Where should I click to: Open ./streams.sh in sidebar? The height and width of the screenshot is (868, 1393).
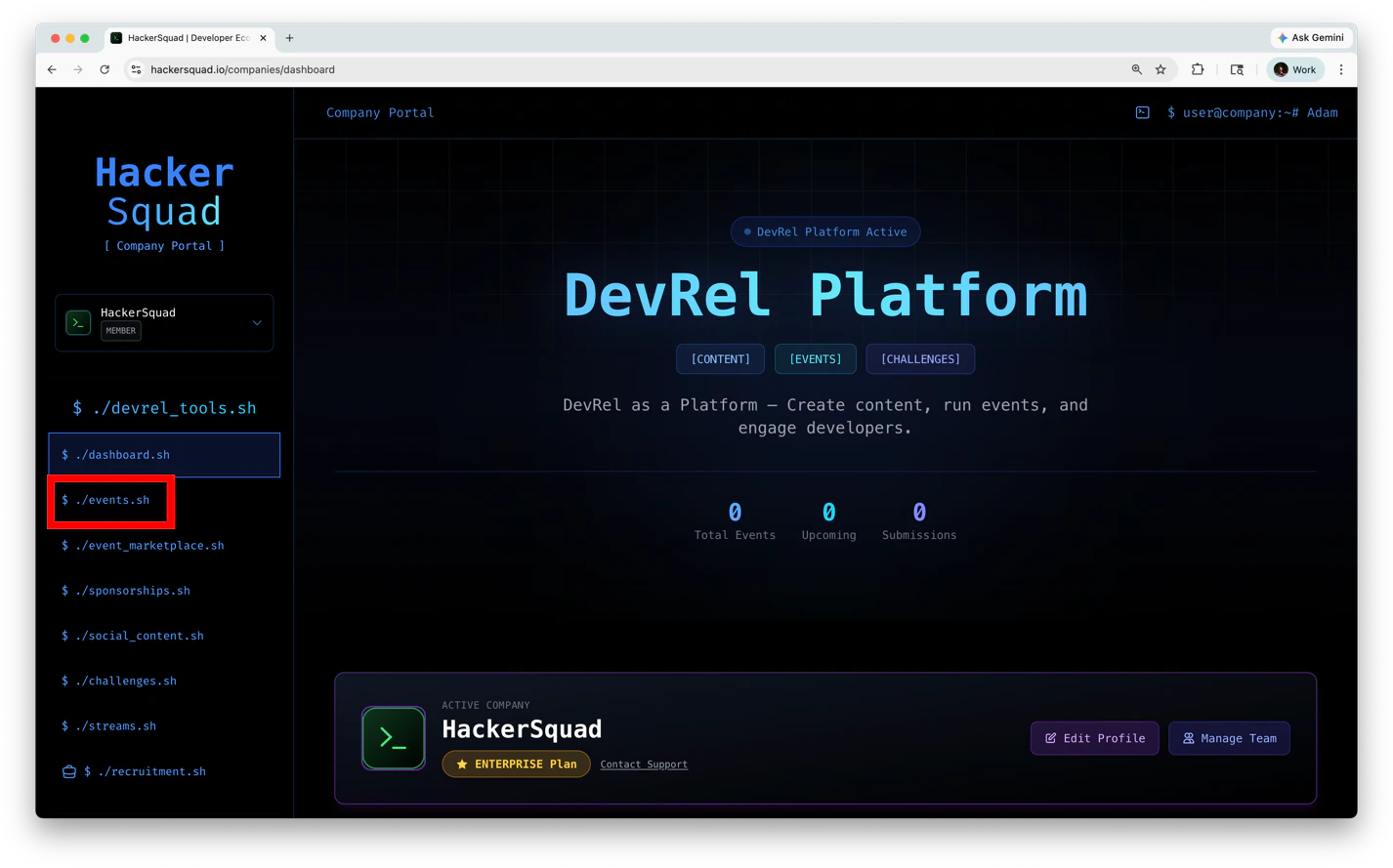[164, 725]
